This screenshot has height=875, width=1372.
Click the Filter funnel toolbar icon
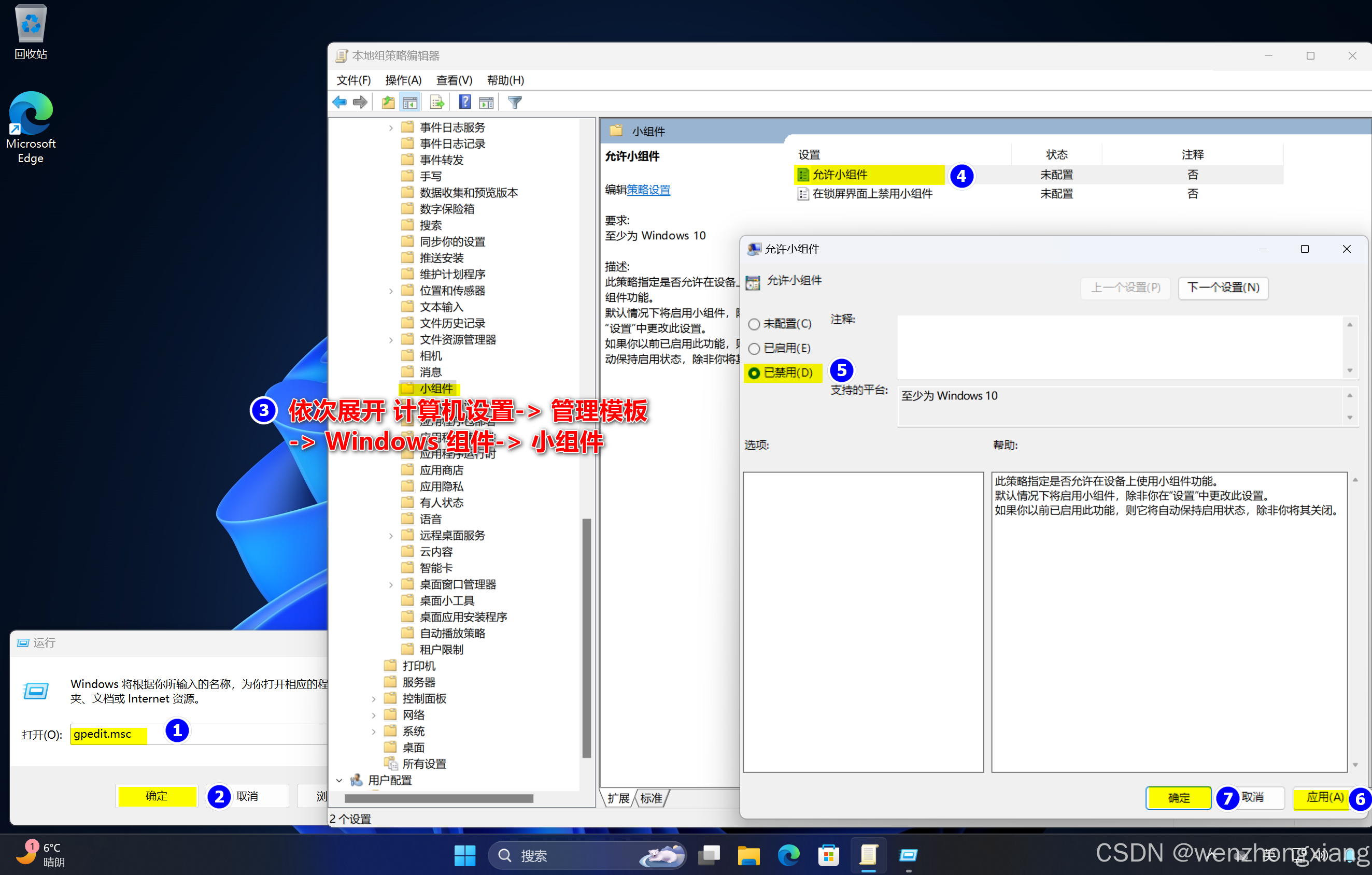point(515,103)
